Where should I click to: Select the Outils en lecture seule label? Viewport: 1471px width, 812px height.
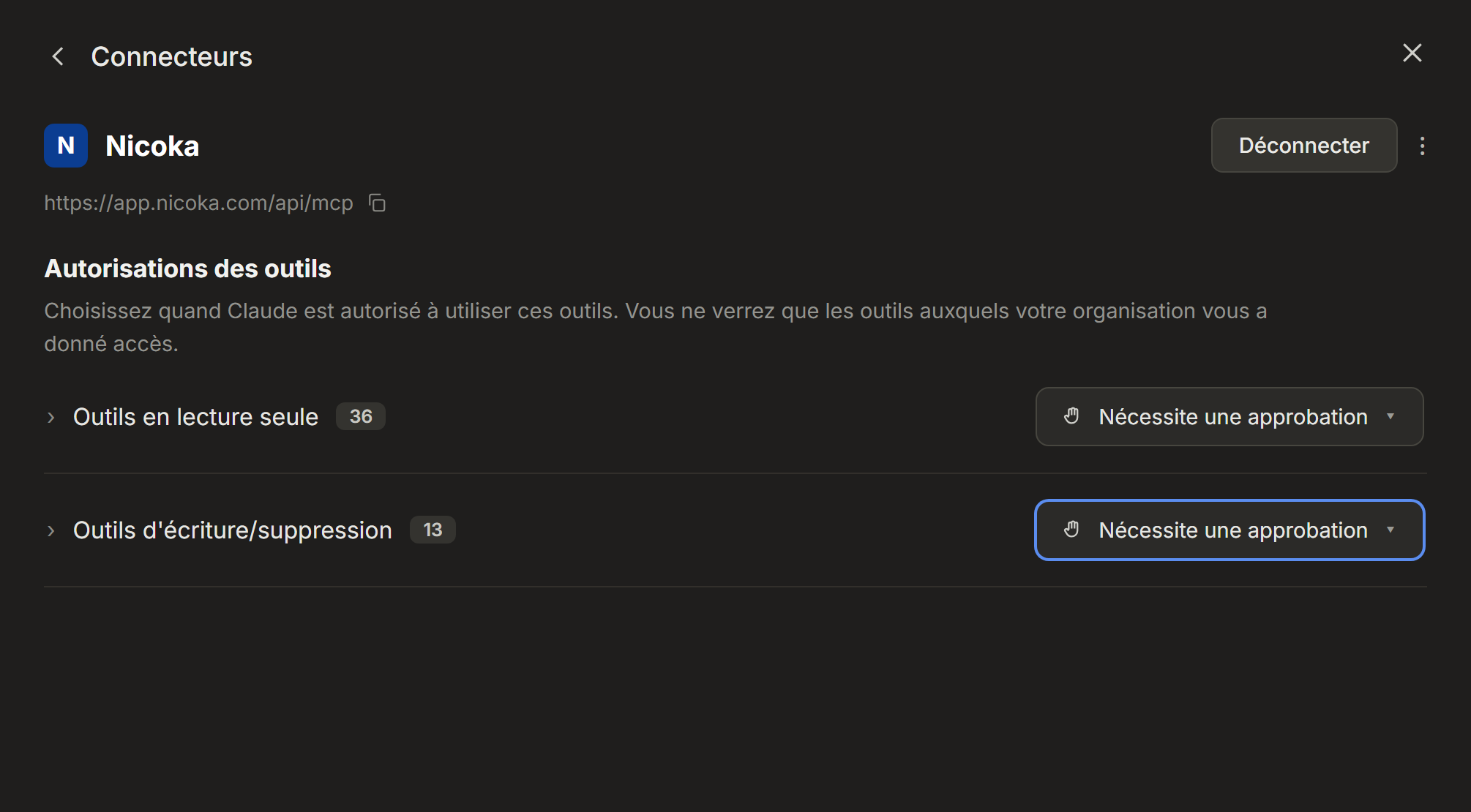[x=195, y=417]
